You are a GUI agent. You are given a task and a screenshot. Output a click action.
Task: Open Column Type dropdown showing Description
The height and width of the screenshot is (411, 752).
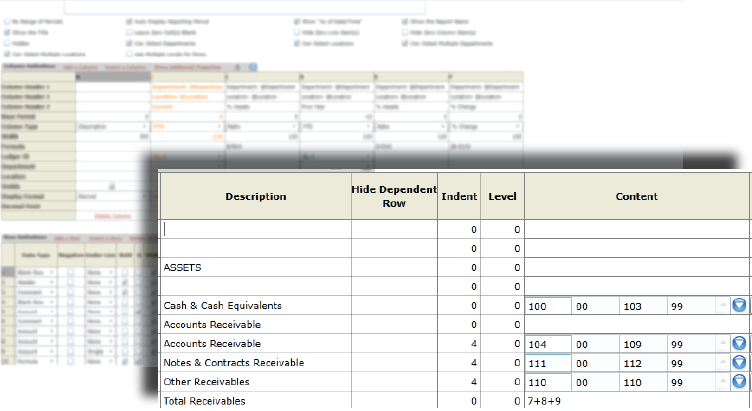[x=112, y=127]
